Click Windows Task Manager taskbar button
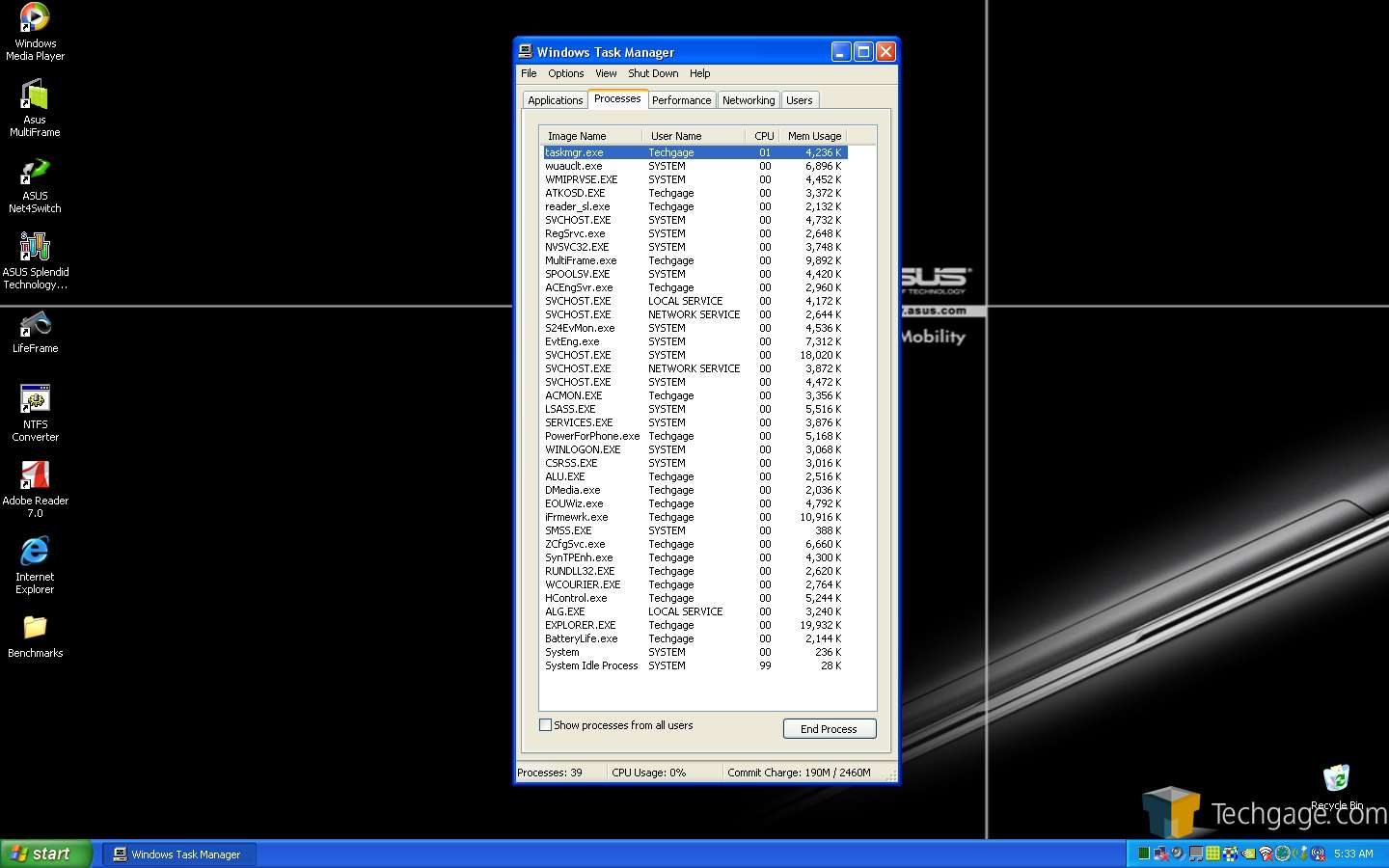 pos(179,854)
